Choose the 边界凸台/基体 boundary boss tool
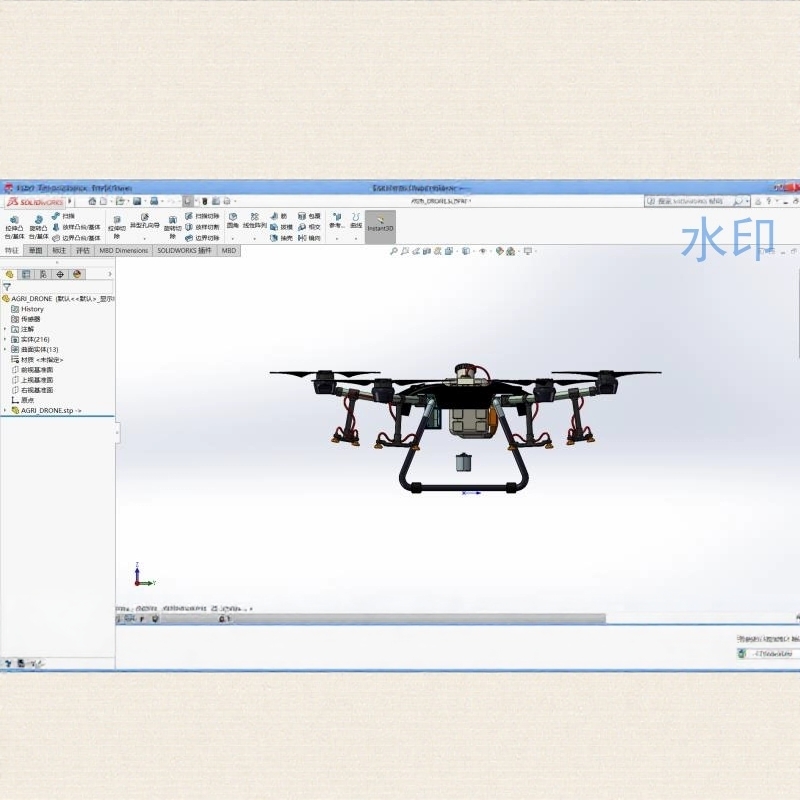 [77, 238]
